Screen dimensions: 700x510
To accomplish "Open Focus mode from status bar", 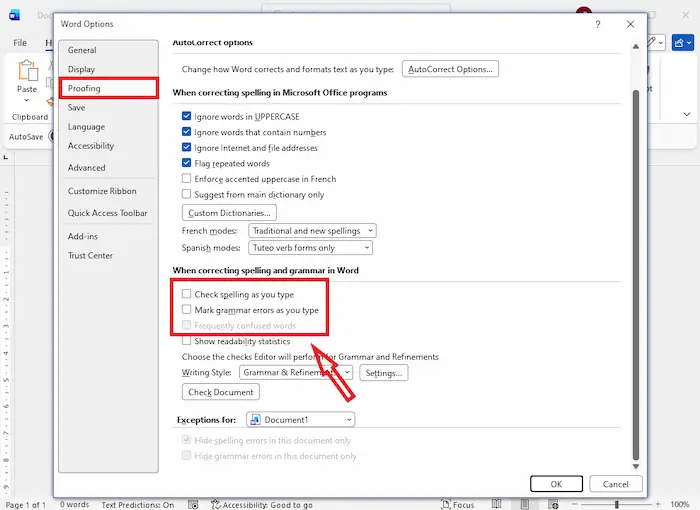I will 457,505.
